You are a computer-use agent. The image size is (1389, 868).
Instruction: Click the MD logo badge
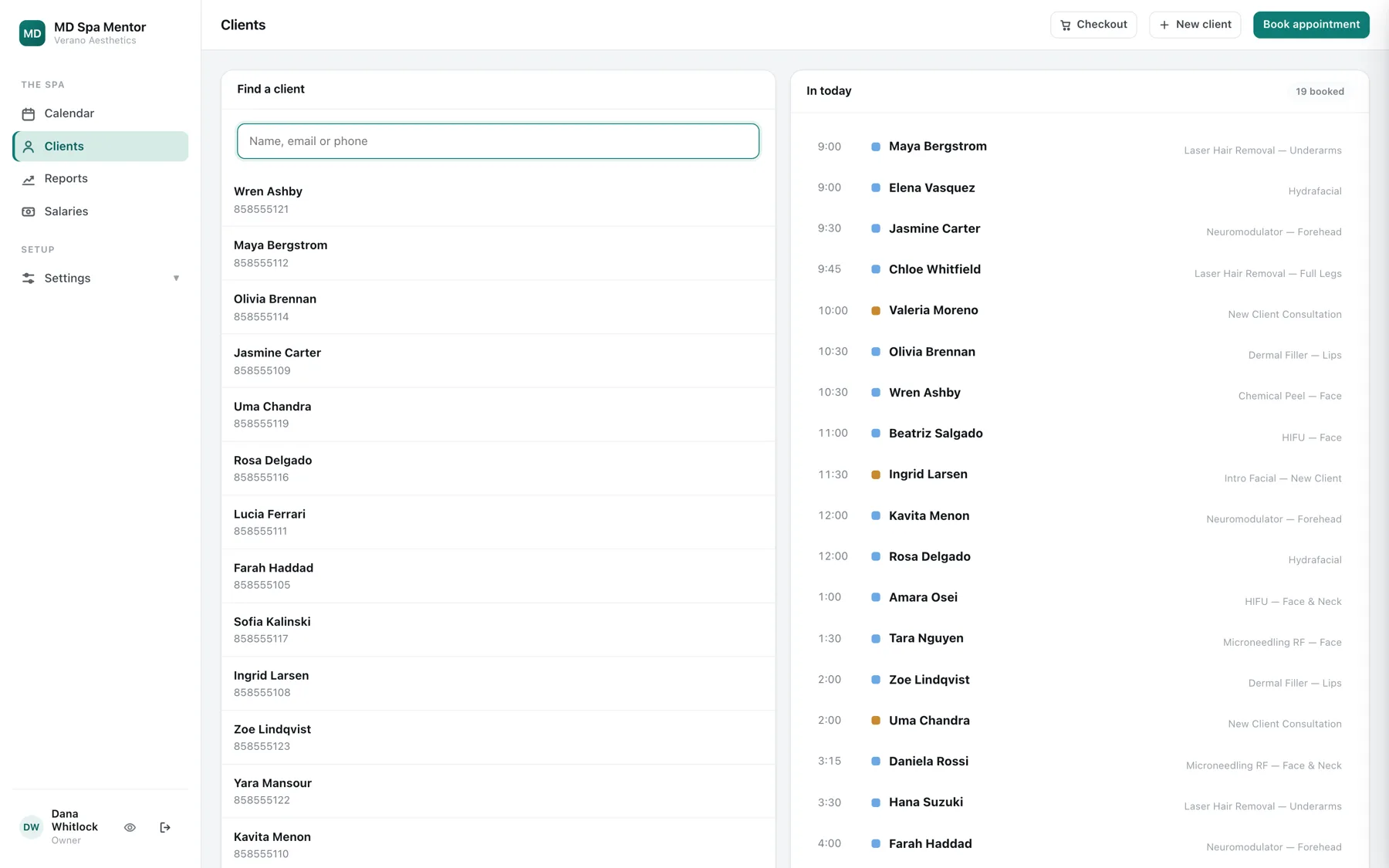(x=32, y=33)
